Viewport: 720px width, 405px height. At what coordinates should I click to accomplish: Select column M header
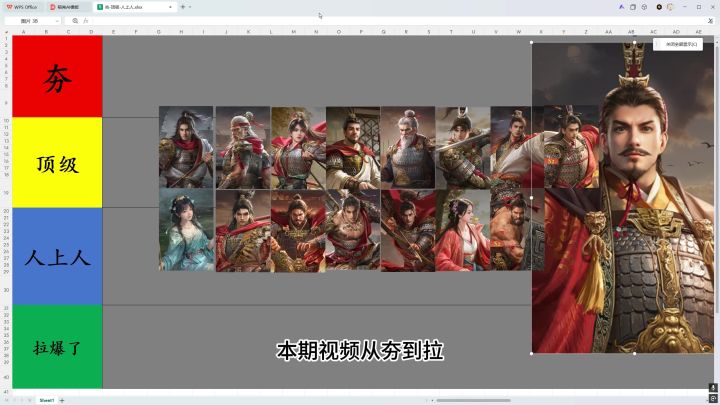[x=293, y=32]
